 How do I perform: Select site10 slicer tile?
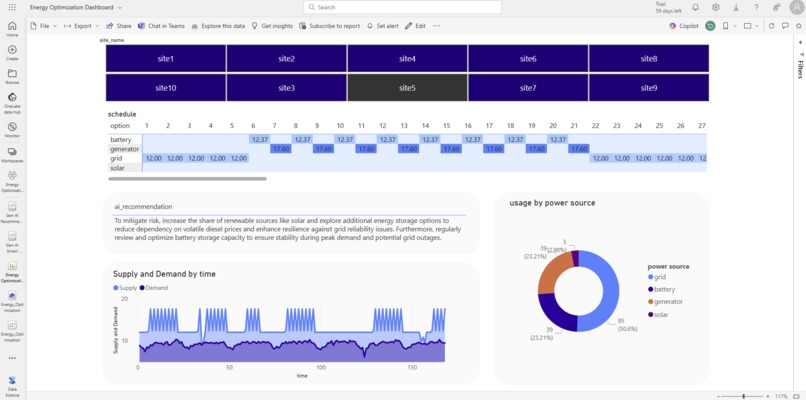[166, 88]
